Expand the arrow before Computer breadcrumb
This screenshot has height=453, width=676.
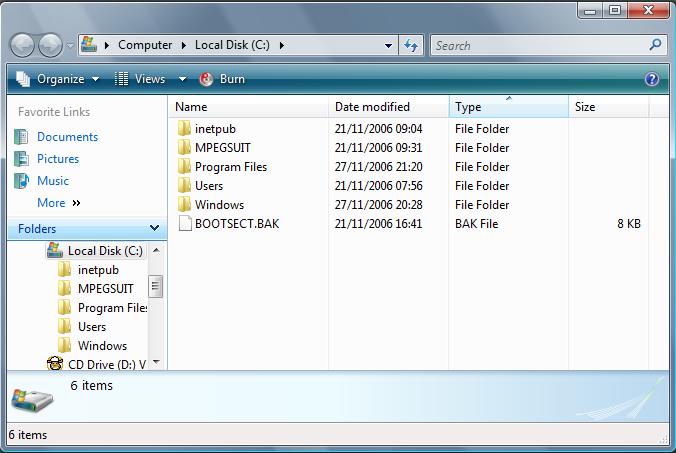107,45
